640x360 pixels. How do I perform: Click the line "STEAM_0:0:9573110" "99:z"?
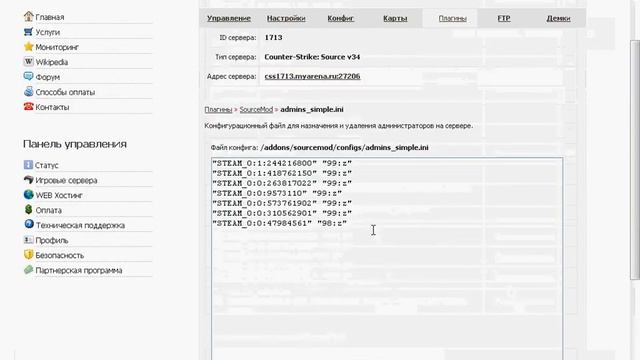(x=277, y=193)
